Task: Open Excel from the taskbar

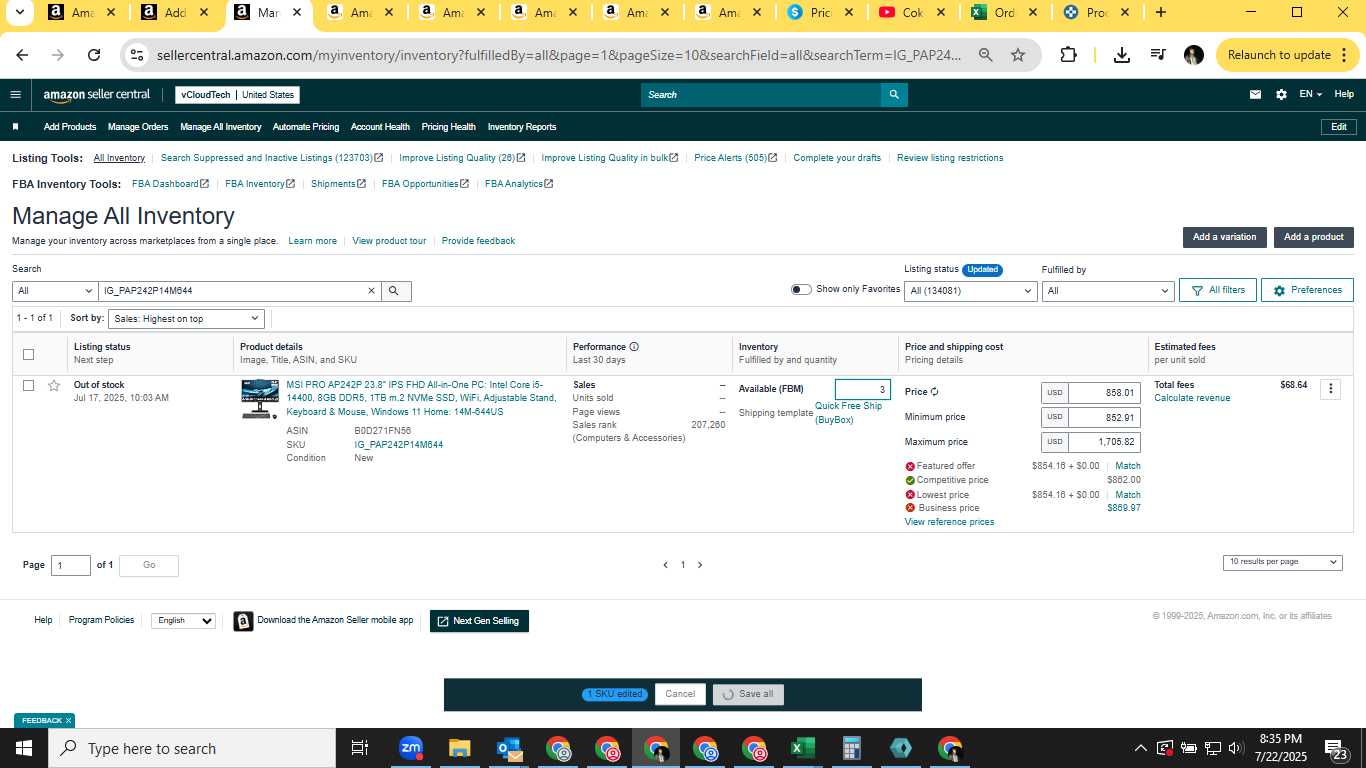Action: coord(803,748)
